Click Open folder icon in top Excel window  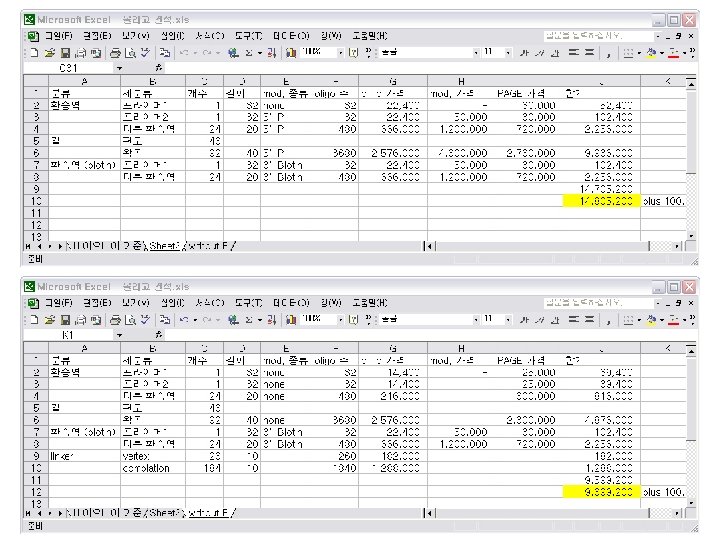click(x=50, y=53)
